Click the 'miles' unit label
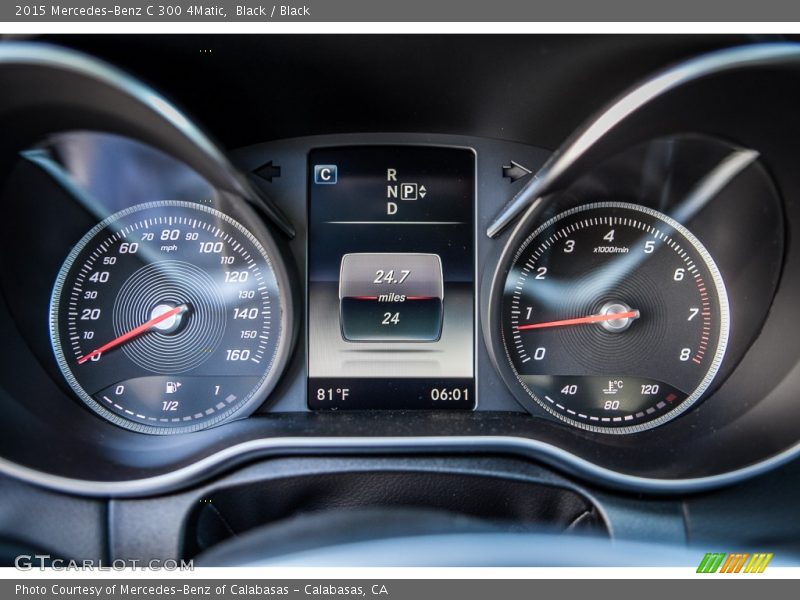The width and height of the screenshot is (800, 600). pos(392,297)
